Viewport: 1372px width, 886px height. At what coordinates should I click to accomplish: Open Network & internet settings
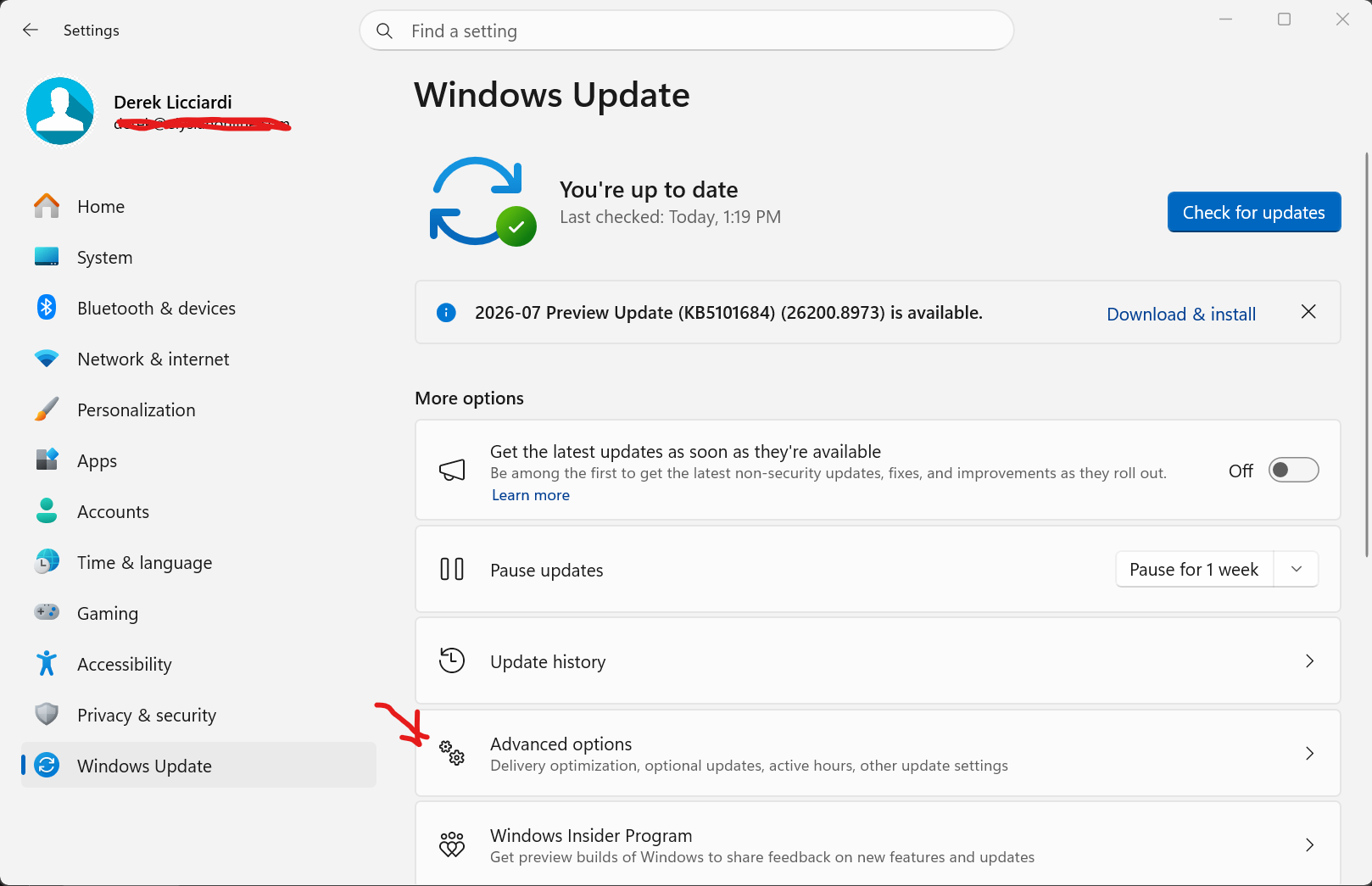tap(198, 359)
